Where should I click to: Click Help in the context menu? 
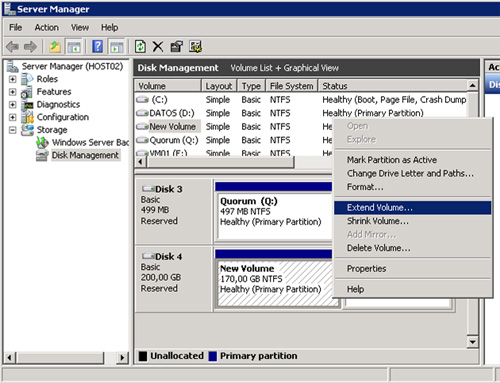click(x=412, y=289)
